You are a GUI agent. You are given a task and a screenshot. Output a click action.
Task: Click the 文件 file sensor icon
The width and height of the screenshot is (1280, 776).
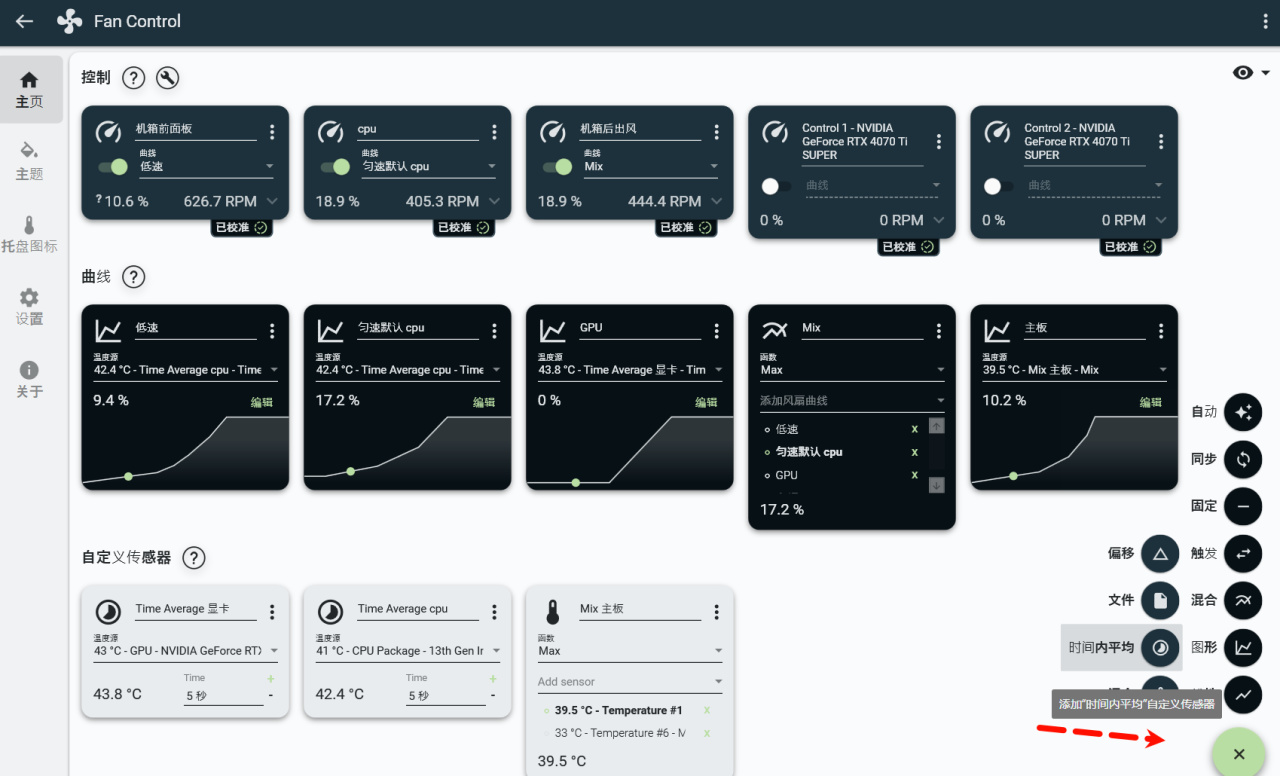(x=1160, y=600)
